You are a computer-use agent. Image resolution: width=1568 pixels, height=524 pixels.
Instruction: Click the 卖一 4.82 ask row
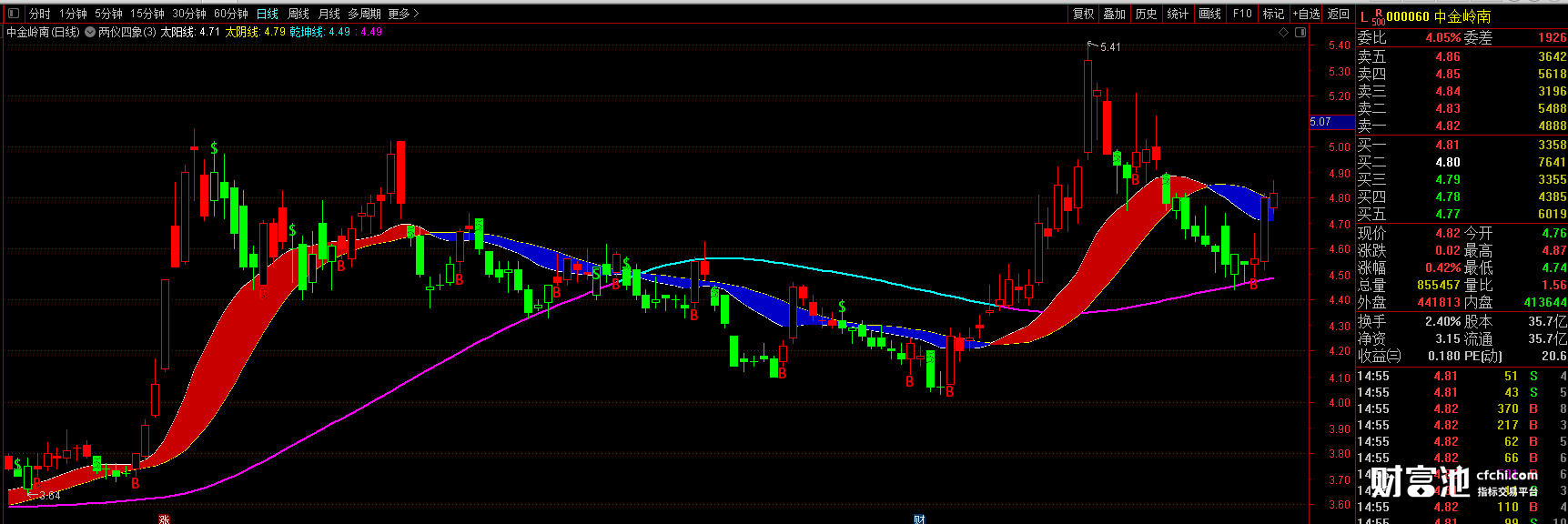coord(1462,126)
